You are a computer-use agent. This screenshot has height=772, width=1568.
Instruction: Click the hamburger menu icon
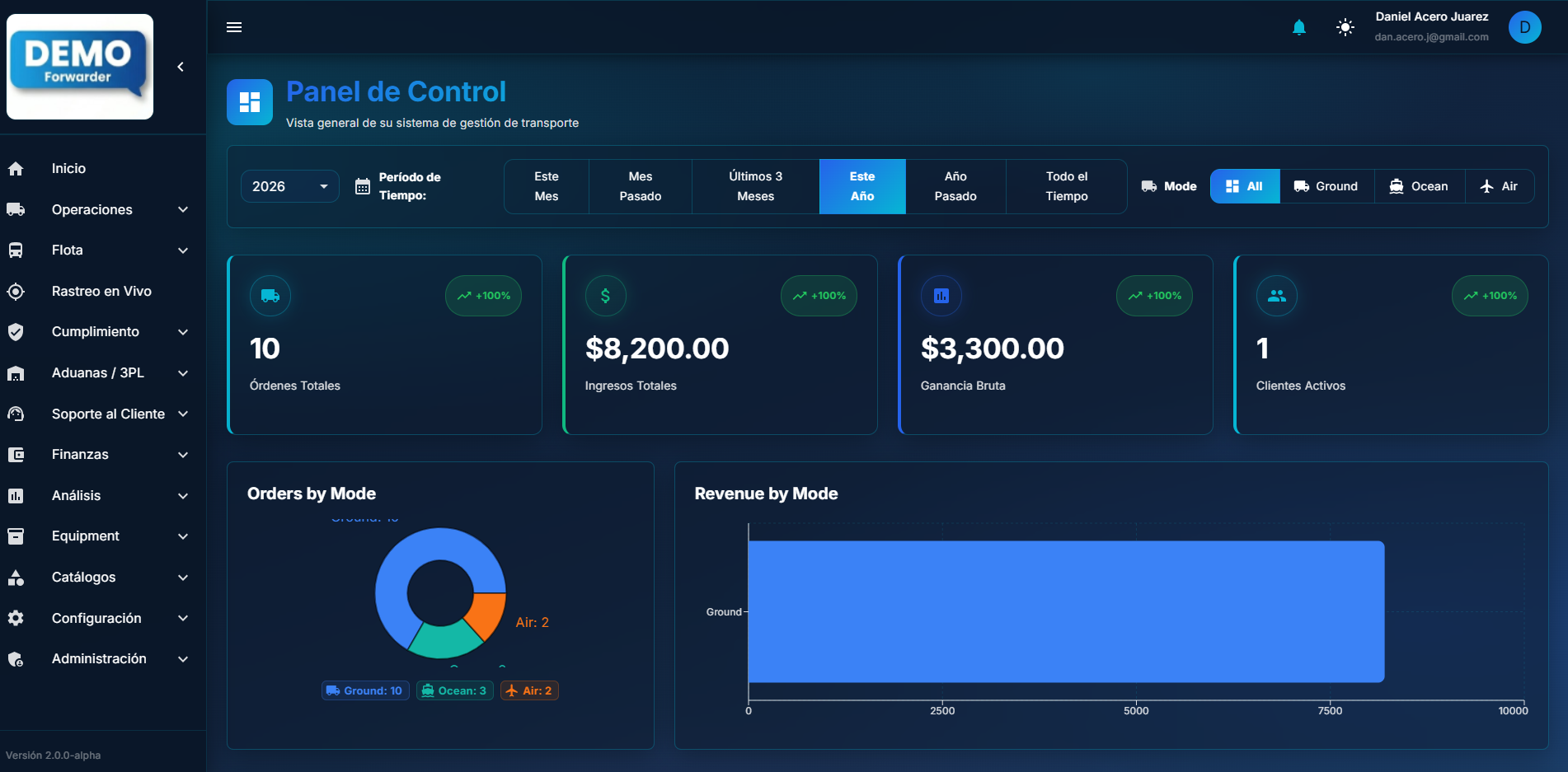(234, 27)
